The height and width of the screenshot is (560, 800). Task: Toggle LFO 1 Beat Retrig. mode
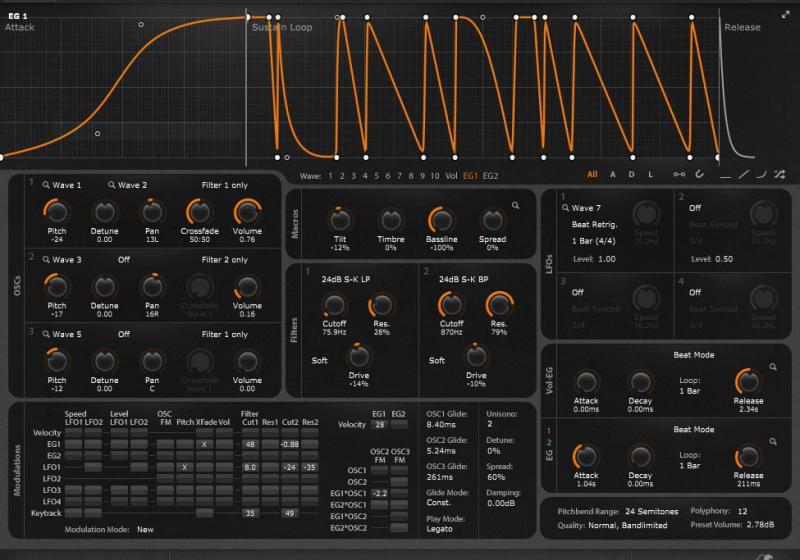[596, 226]
